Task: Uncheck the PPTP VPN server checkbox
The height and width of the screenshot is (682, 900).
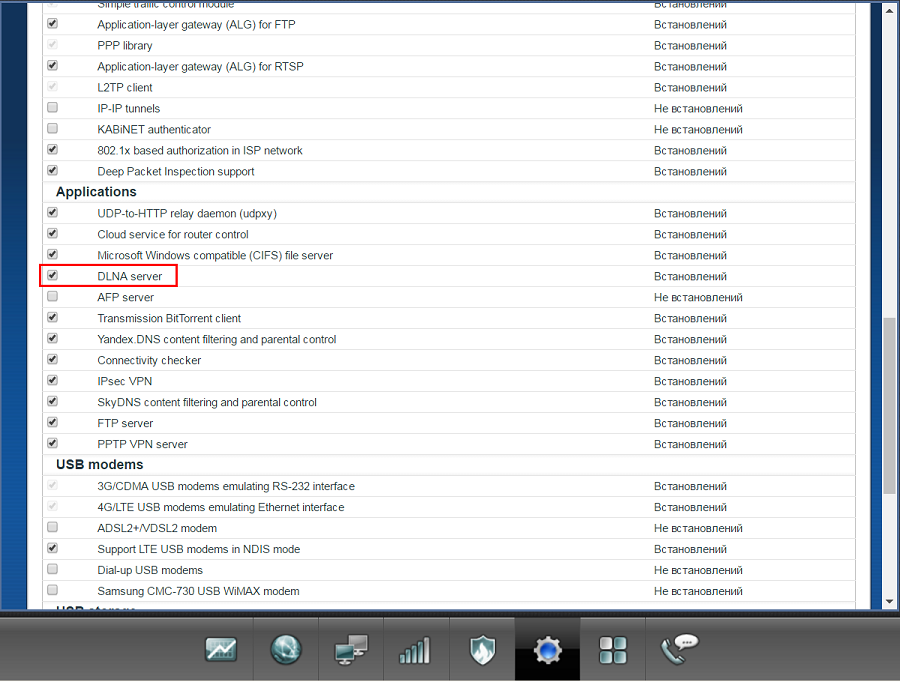Action: pos(52,443)
